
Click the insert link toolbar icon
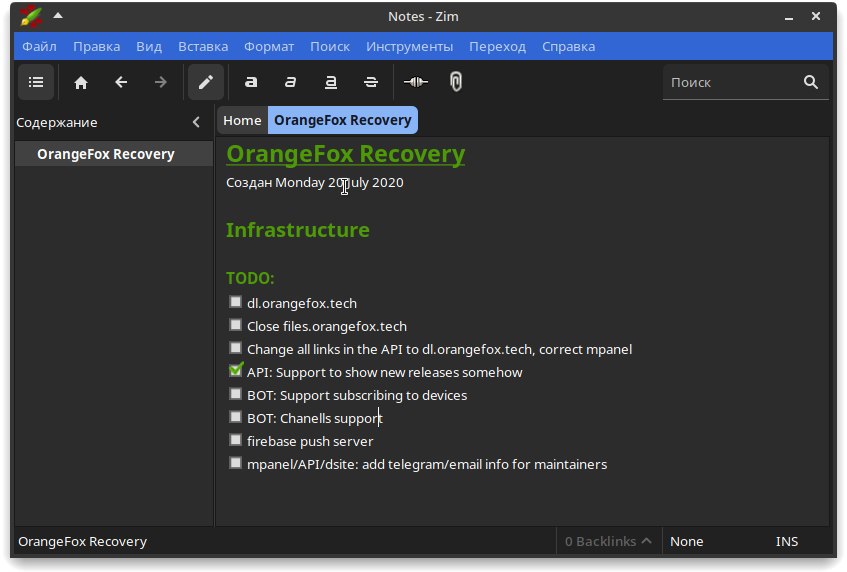pyautogui.click(x=416, y=82)
